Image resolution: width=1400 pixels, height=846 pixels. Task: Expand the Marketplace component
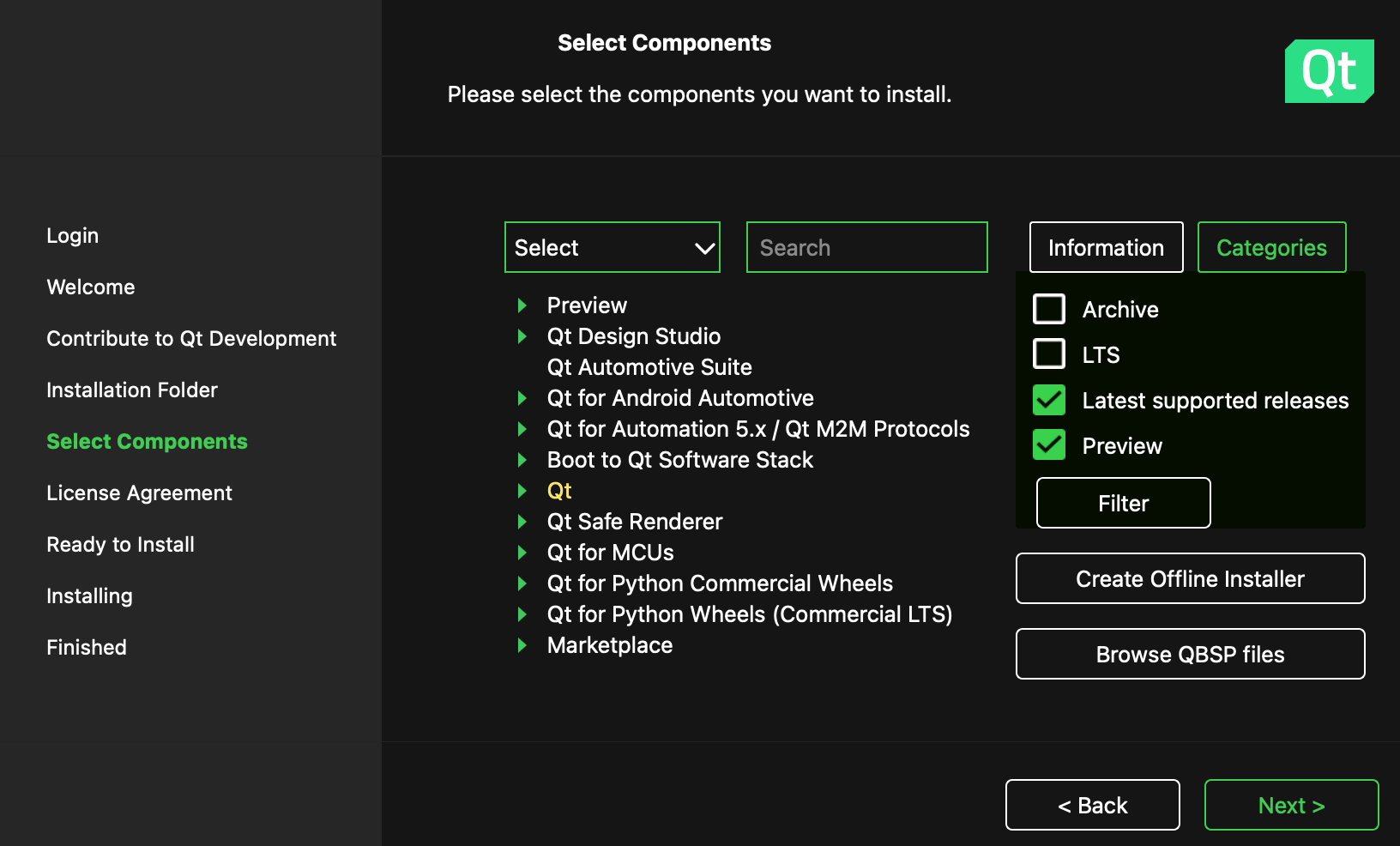click(522, 645)
